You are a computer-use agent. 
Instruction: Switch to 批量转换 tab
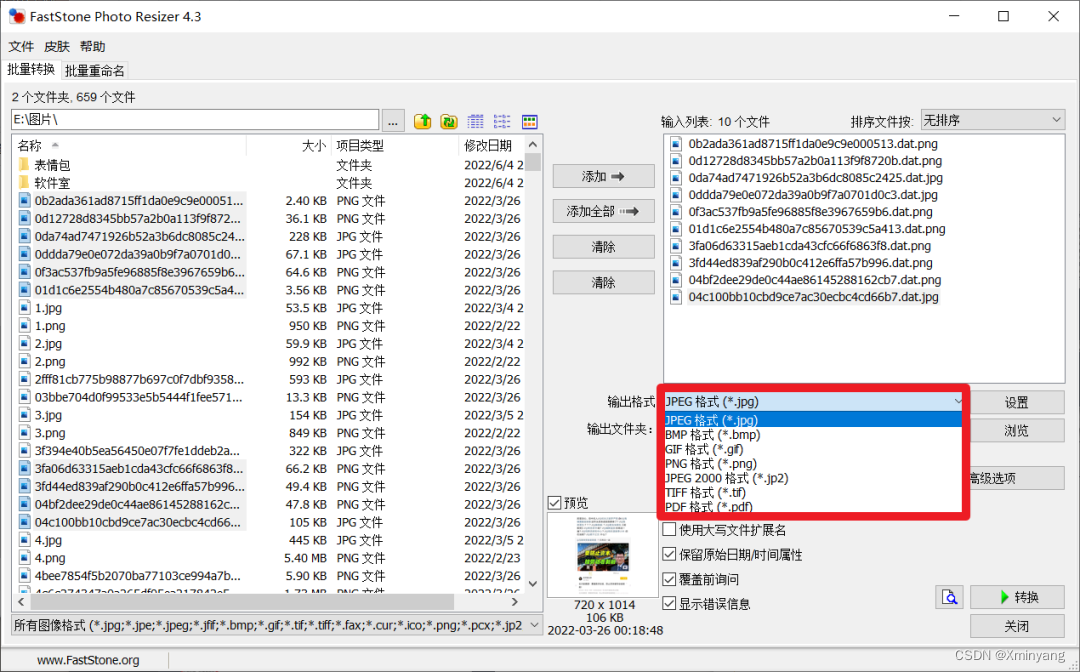(31, 70)
